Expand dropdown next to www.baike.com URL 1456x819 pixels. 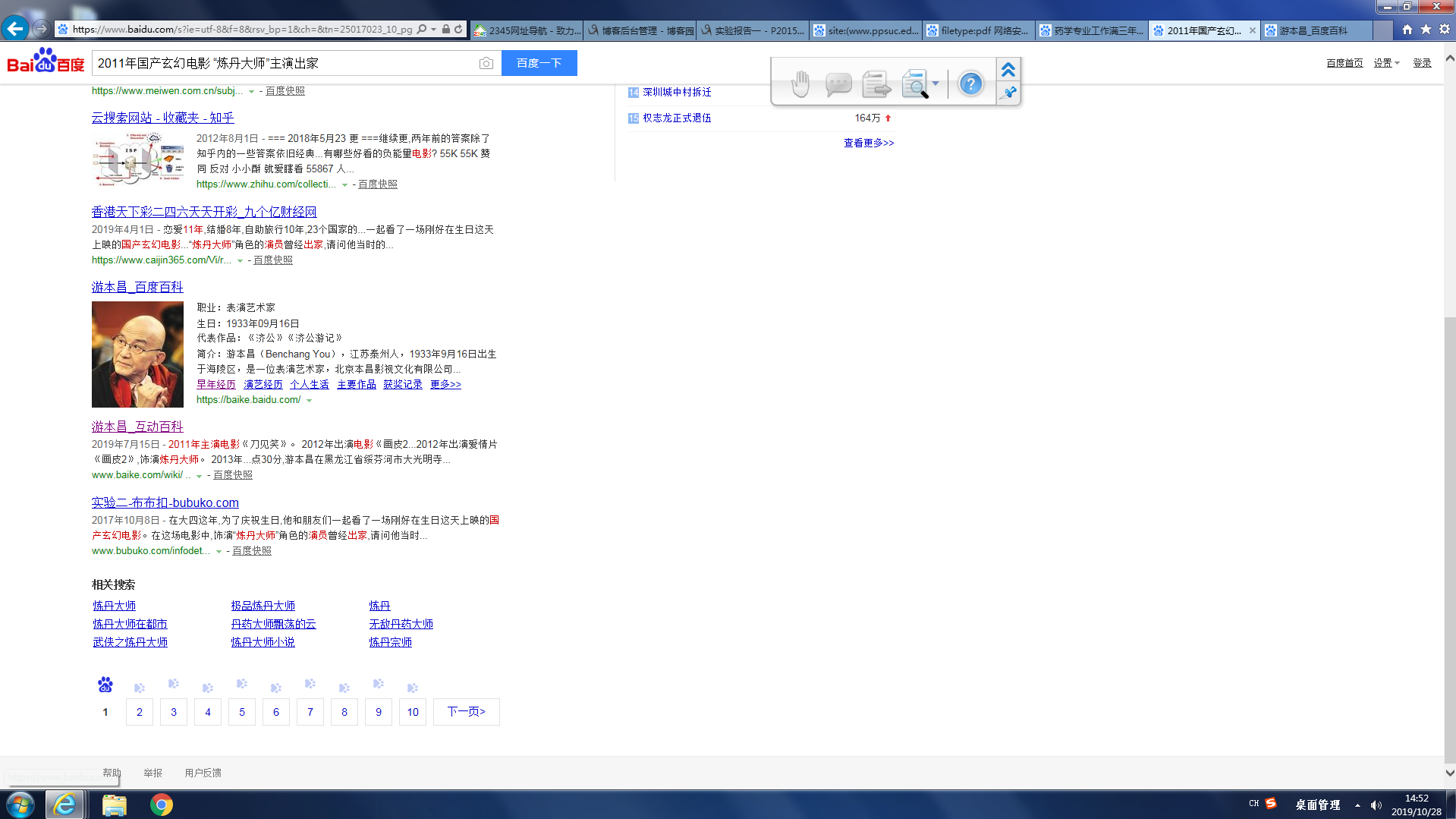pyautogui.click(x=199, y=475)
